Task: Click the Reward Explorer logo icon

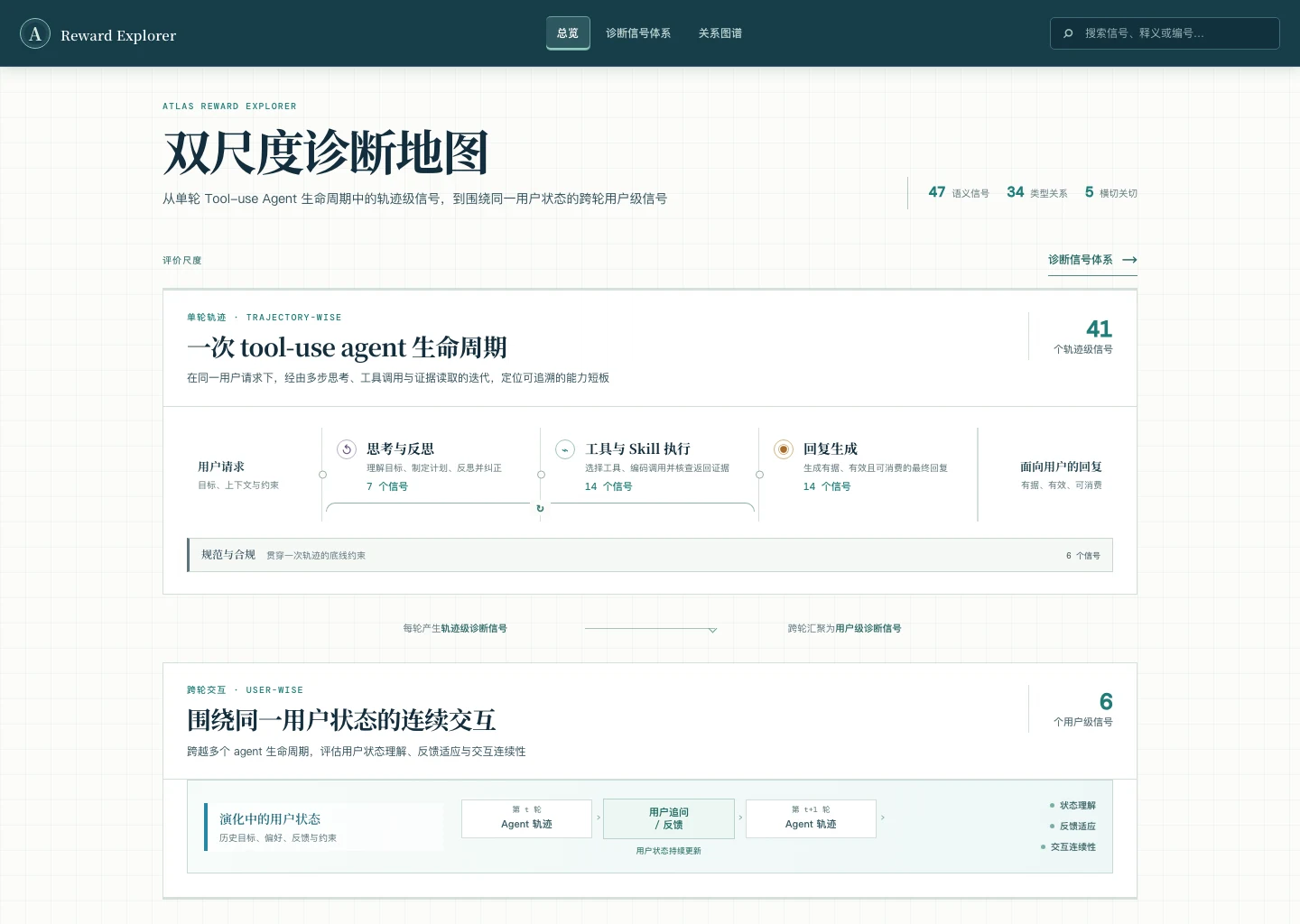Action: point(35,33)
